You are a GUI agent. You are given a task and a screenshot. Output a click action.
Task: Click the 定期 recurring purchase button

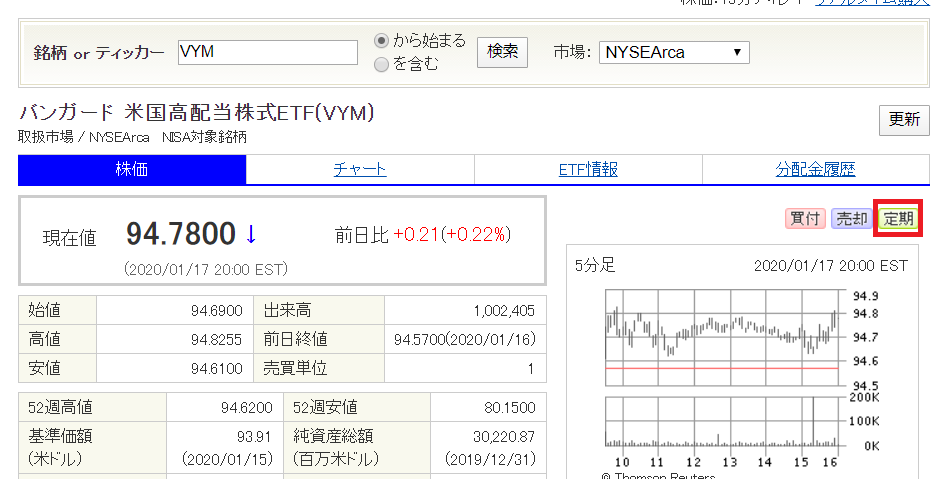point(898,218)
